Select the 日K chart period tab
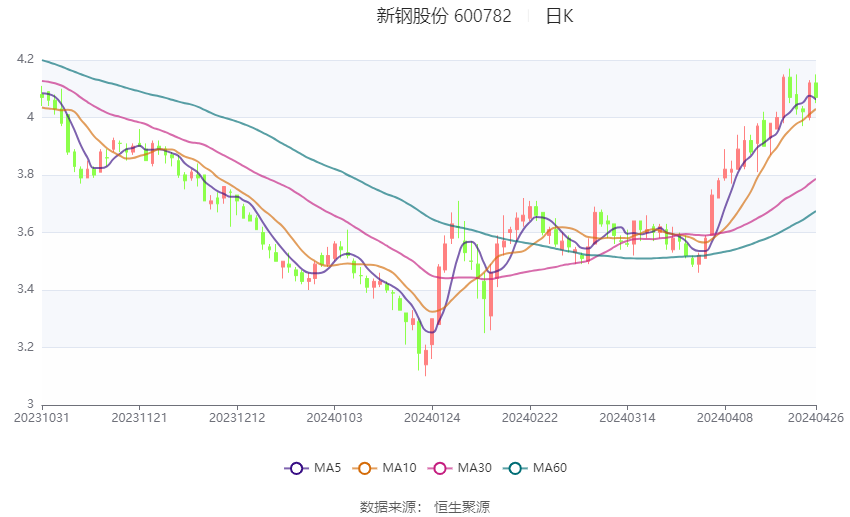The width and height of the screenshot is (850, 517). [x=559, y=16]
